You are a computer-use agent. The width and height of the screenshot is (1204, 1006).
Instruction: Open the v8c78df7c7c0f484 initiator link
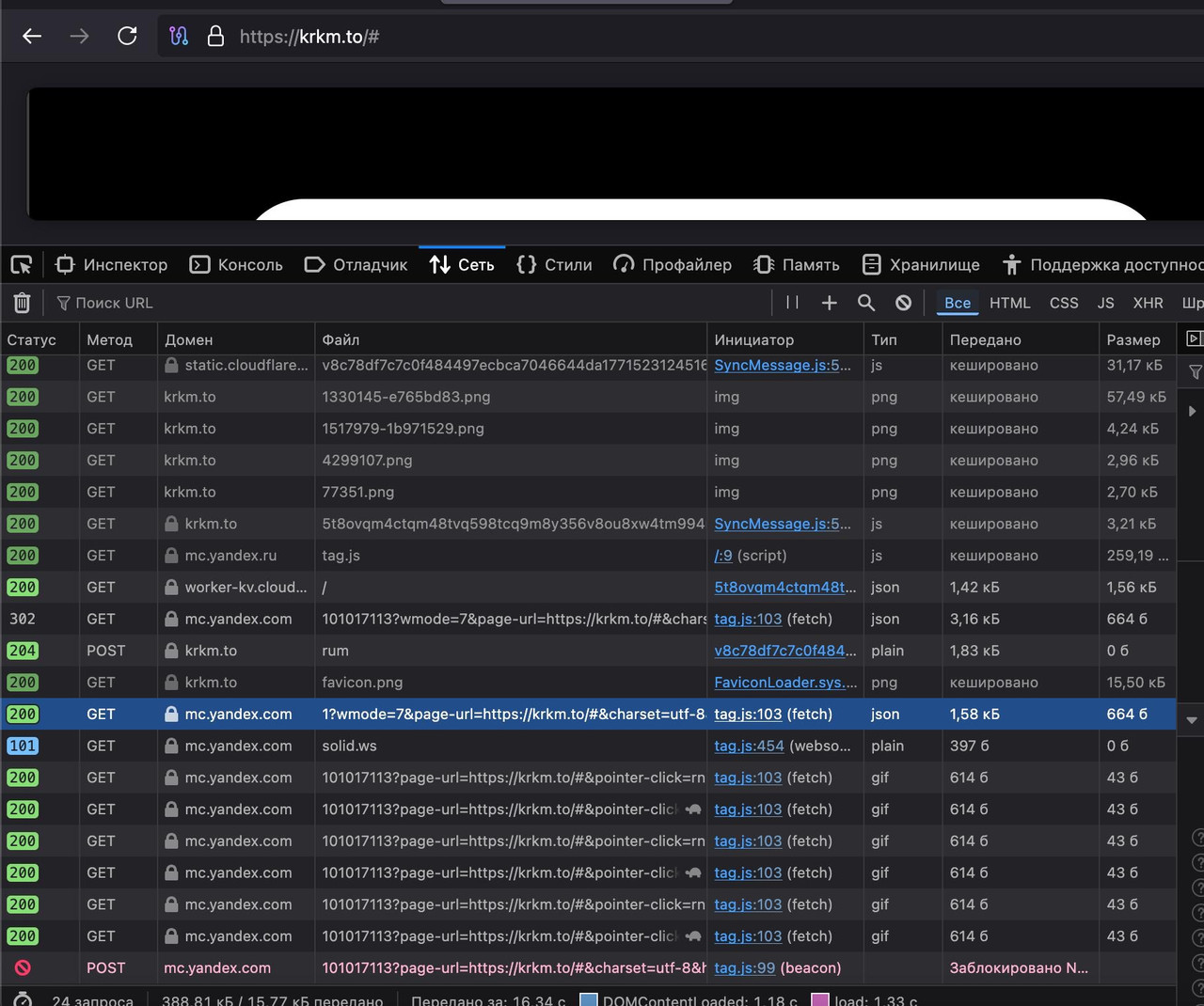coord(785,651)
